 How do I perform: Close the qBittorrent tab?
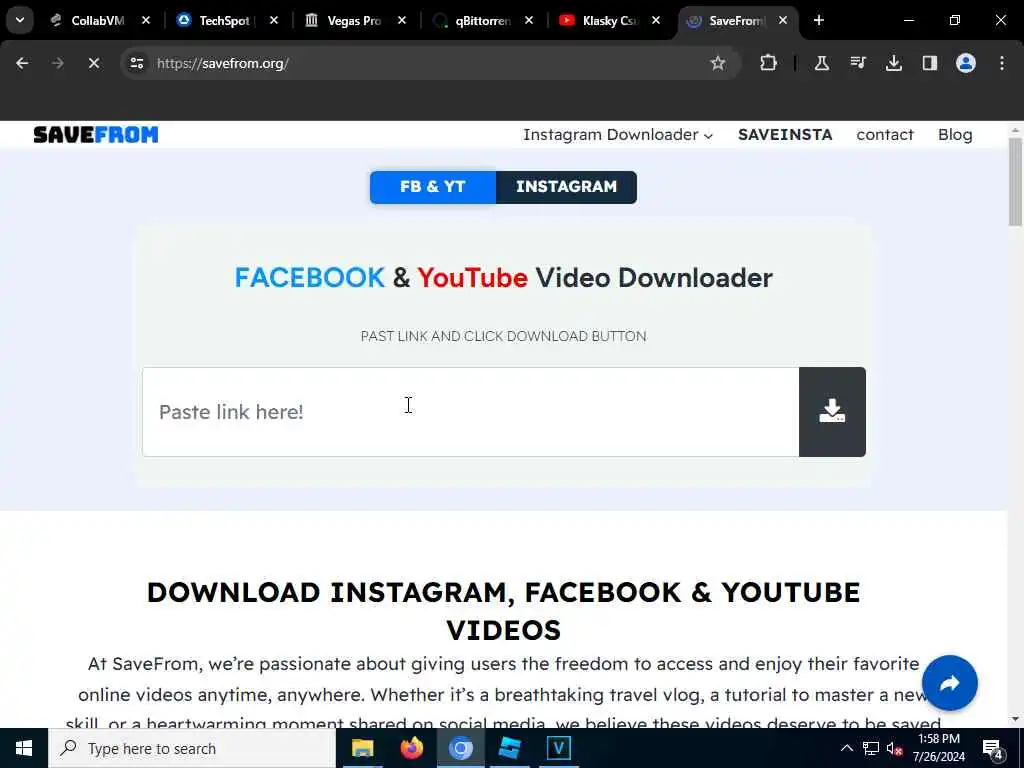pyautogui.click(x=529, y=20)
